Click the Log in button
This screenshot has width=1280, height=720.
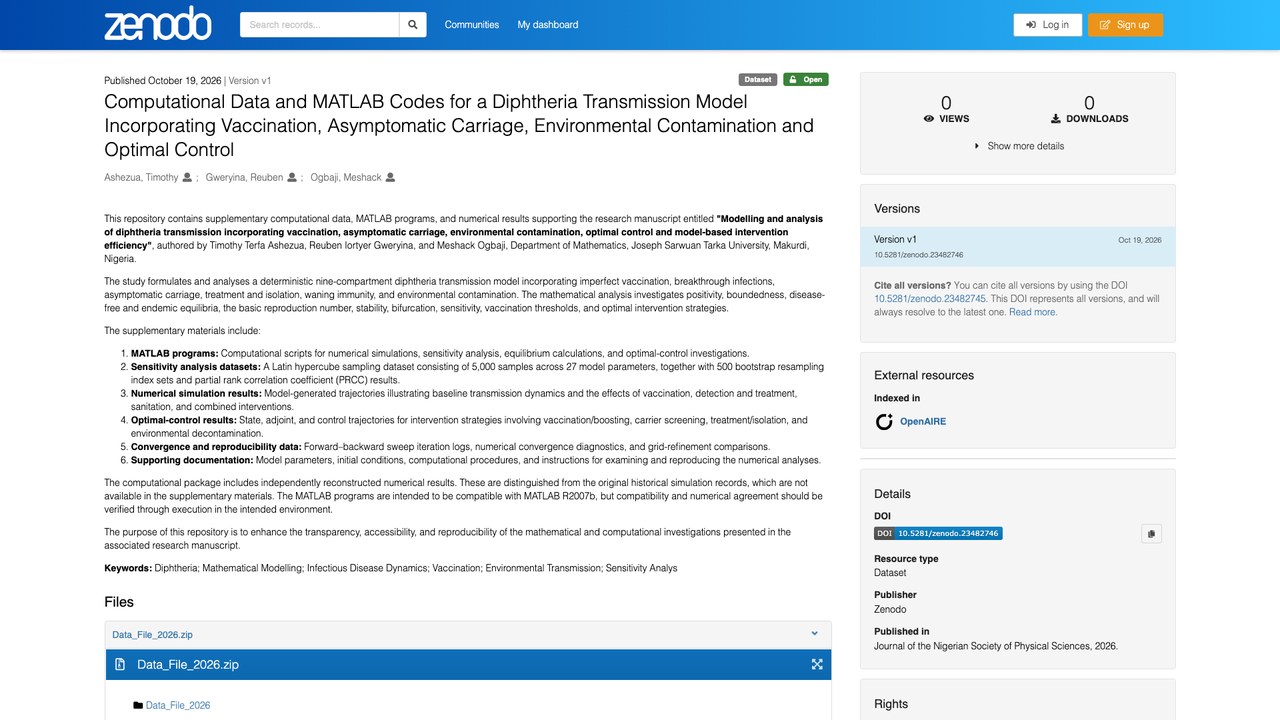(1047, 25)
